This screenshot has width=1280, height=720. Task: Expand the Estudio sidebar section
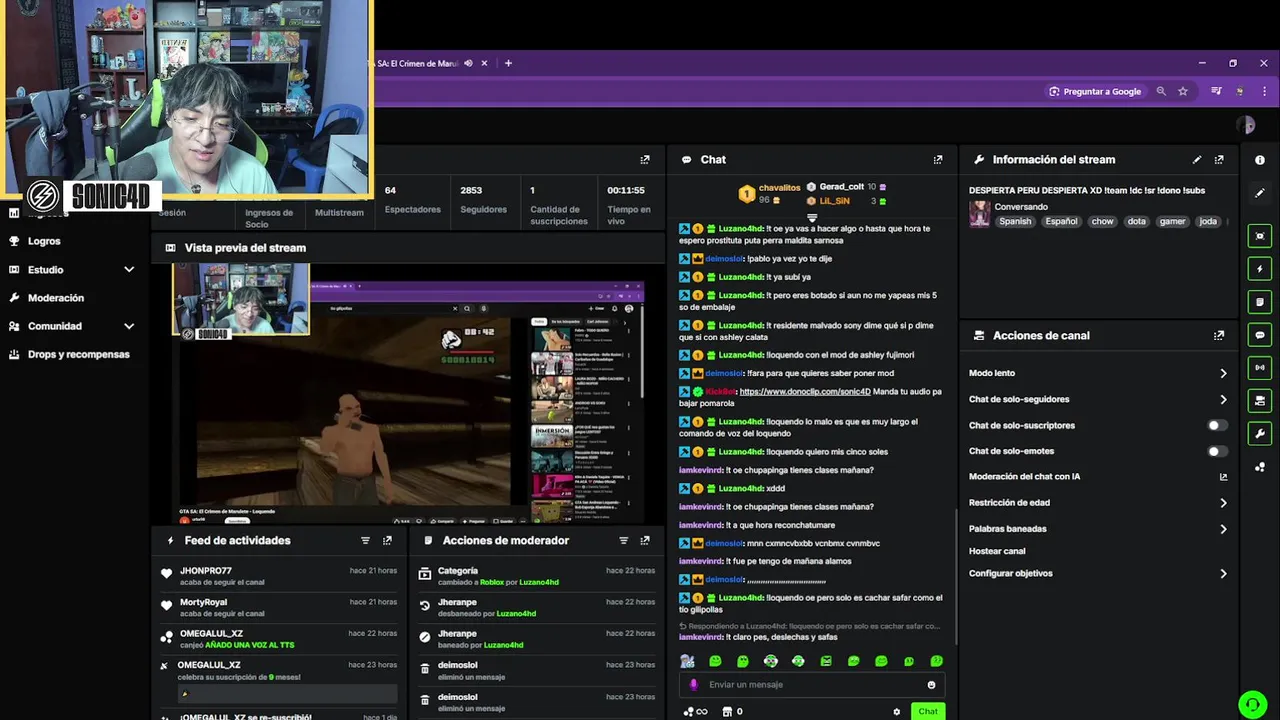point(129,270)
